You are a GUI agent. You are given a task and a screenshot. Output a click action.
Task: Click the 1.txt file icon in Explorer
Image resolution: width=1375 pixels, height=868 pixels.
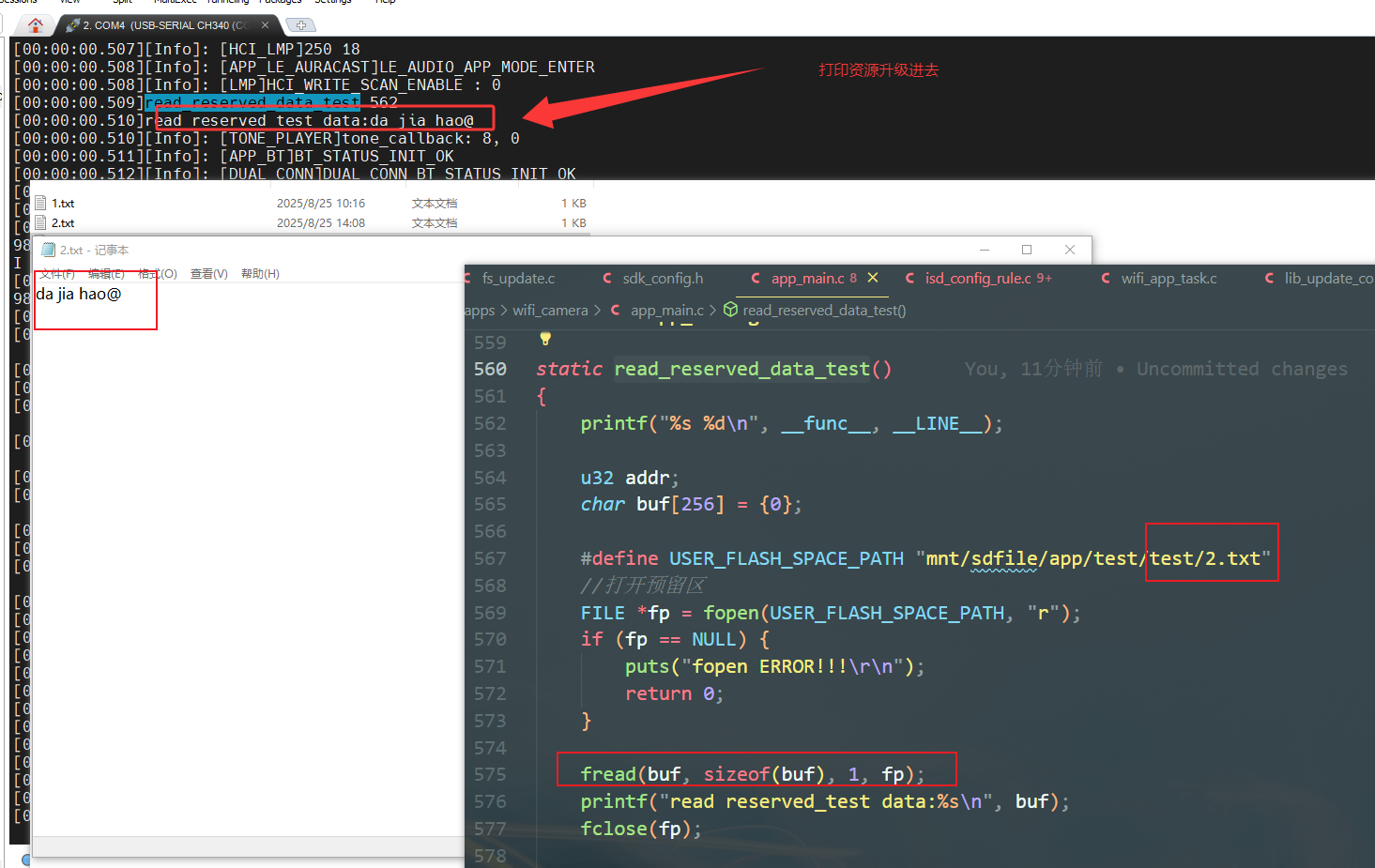40,203
